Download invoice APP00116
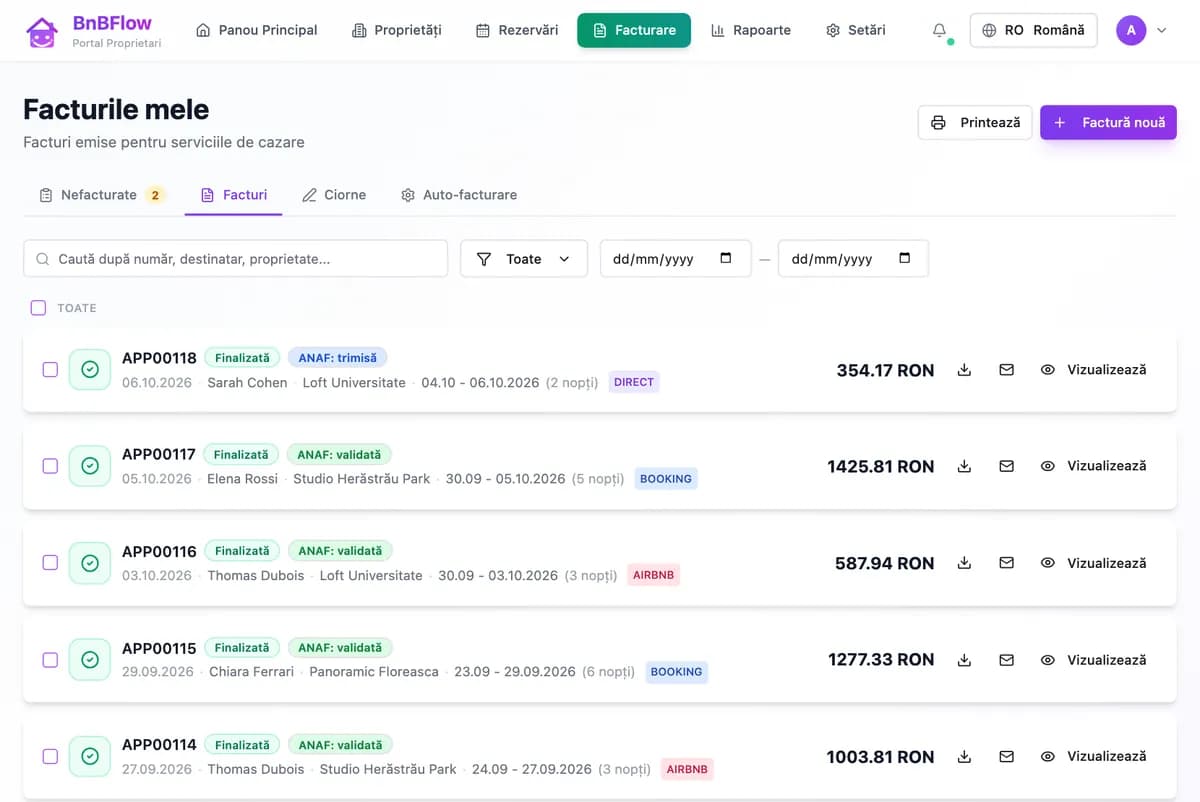 pos(964,563)
